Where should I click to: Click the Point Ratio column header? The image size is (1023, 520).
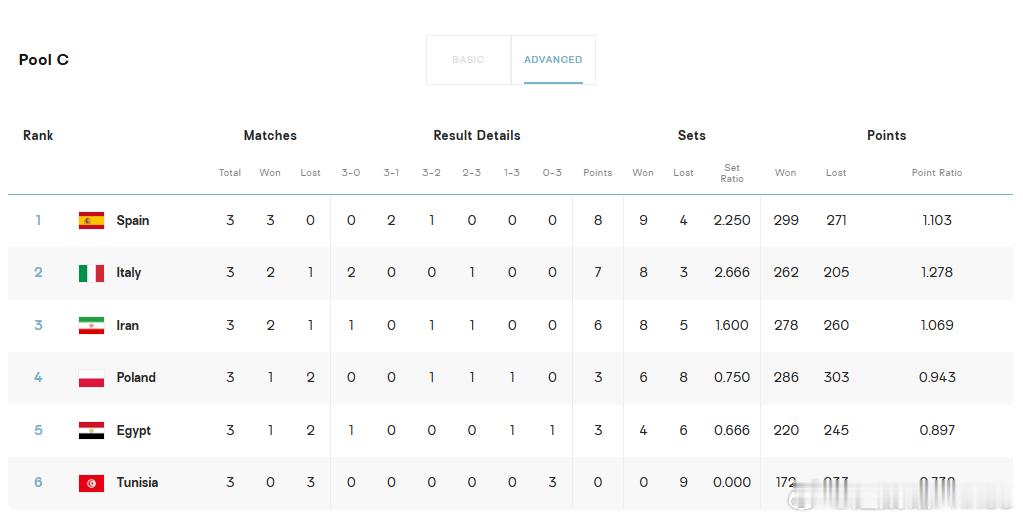pyautogui.click(x=937, y=173)
